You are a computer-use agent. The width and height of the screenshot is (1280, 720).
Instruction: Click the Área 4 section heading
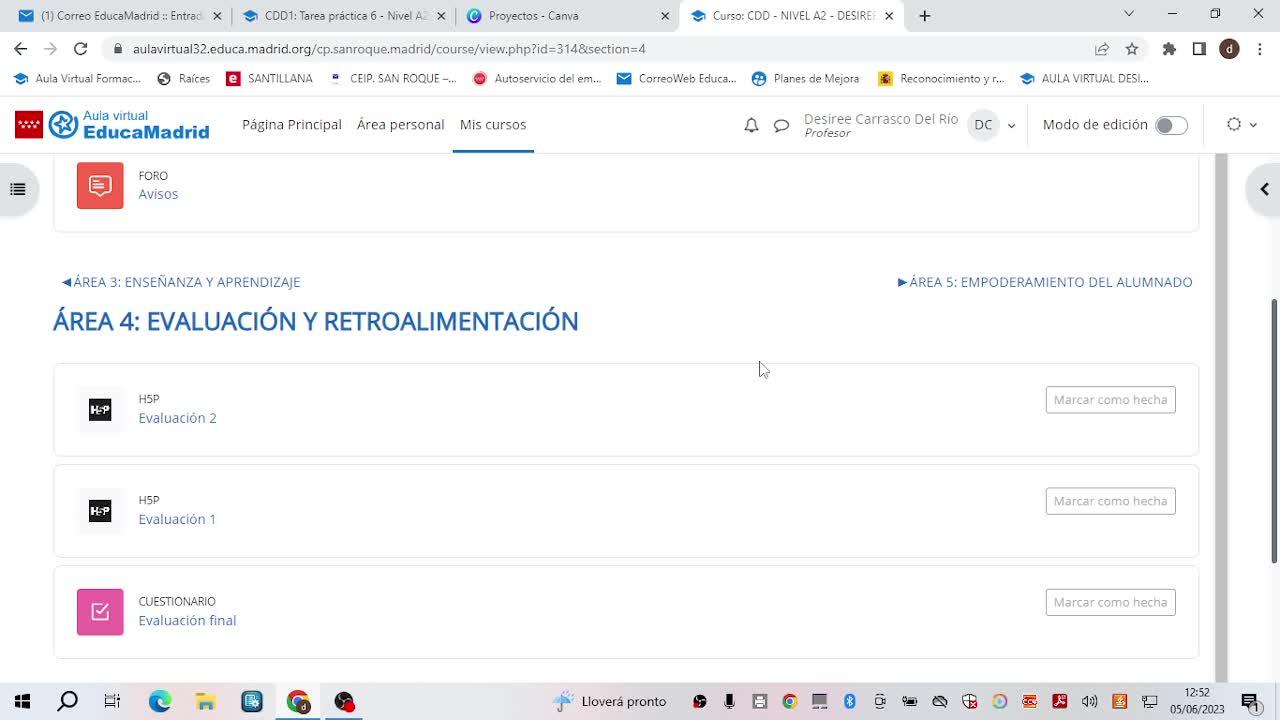pos(316,321)
